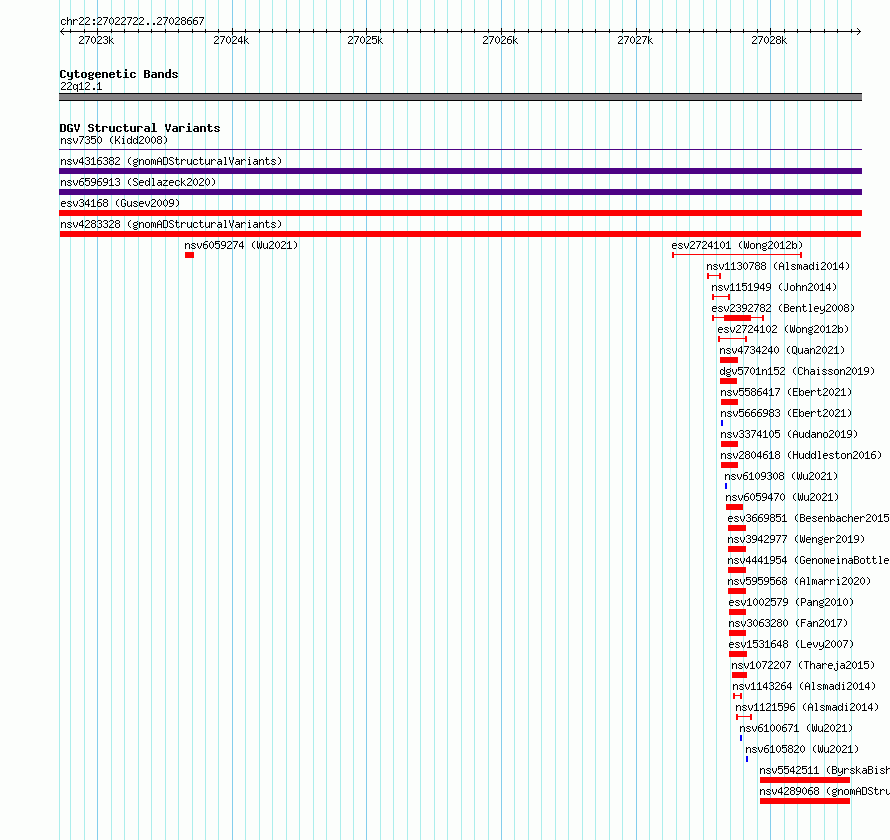Click the nsv7350 (Kidd2008) variant label
This screenshot has height=840, width=890.
[114, 140]
